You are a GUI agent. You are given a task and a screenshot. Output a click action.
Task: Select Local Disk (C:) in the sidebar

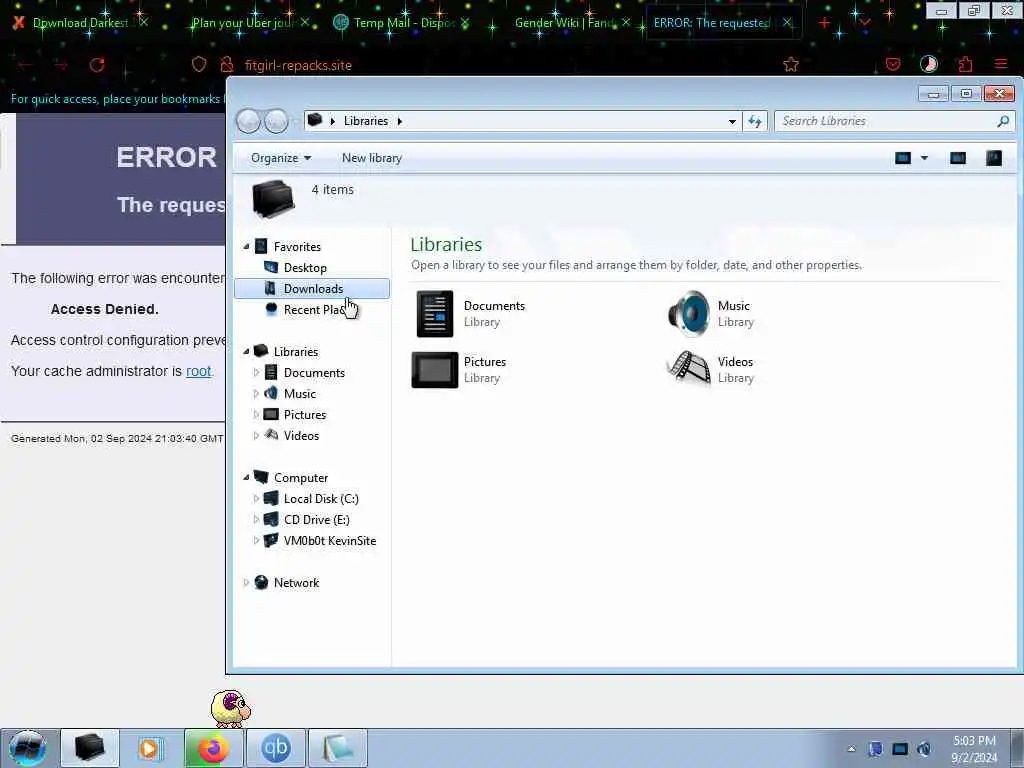click(x=320, y=499)
